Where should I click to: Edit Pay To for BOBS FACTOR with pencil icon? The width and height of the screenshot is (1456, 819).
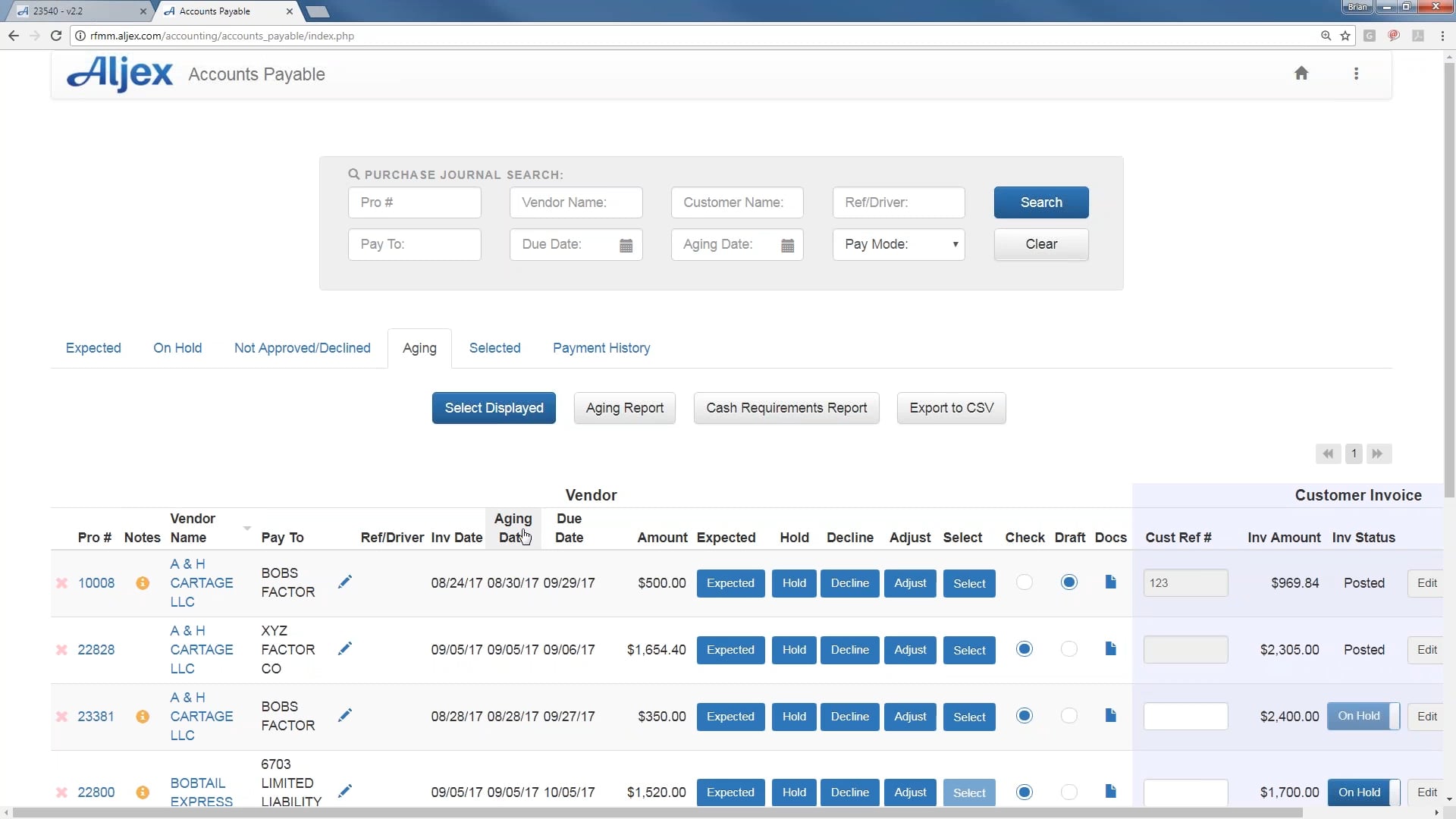pyautogui.click(x=345, y=582)
